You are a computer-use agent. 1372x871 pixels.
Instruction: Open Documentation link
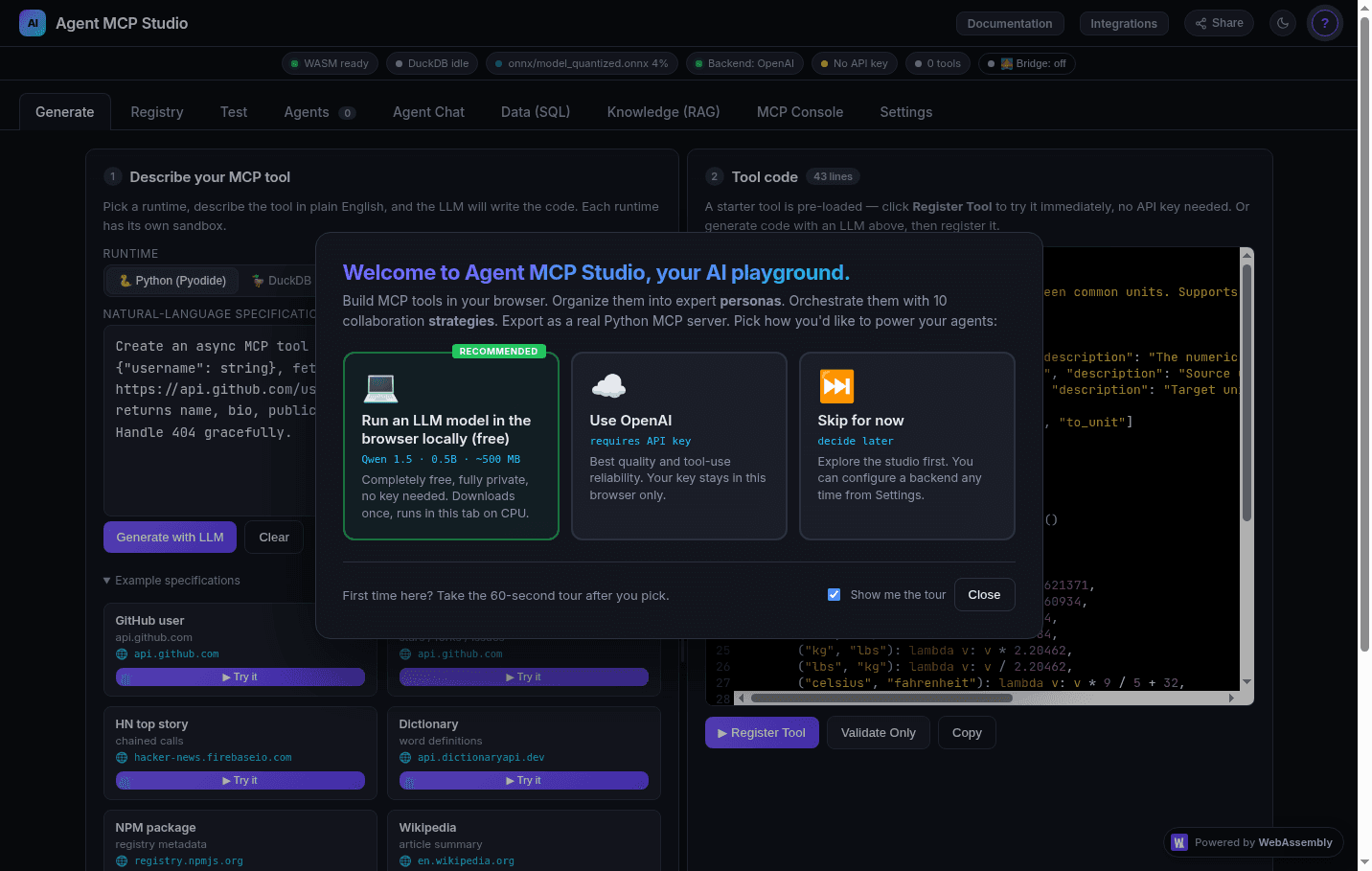pos(1010,24)
